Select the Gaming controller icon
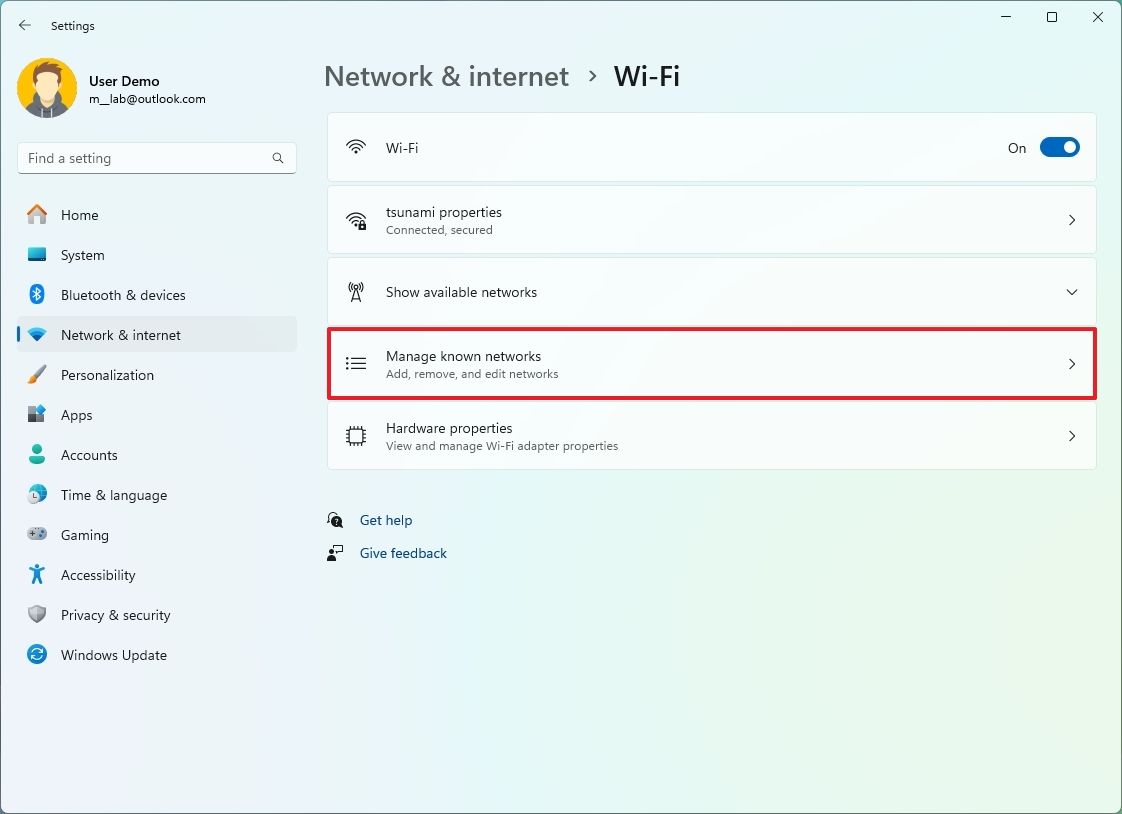The width and height of the screenshot is (1122, 814). tap(36, 535)
